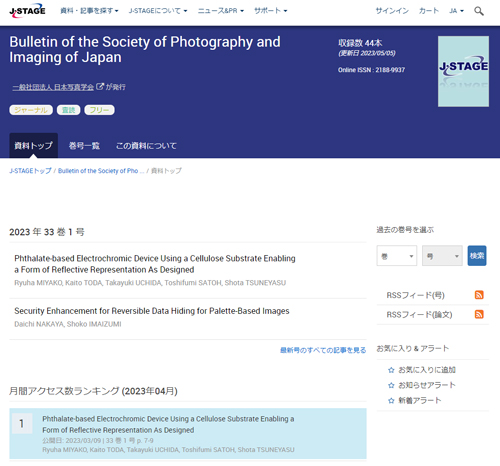
Task: Click the J-STAGE journal cover thumbnail
Action: click(463, 71)
